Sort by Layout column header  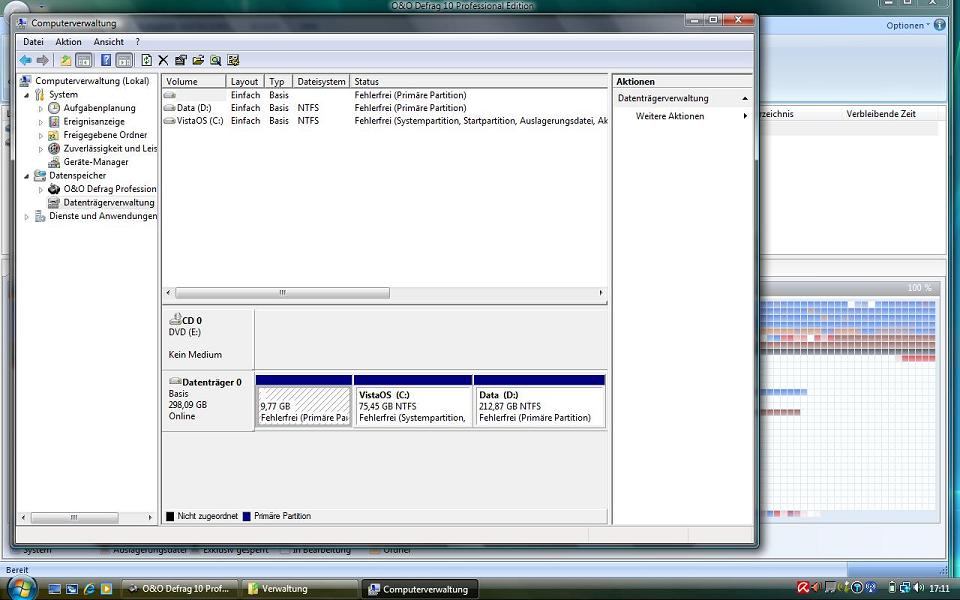245,81
